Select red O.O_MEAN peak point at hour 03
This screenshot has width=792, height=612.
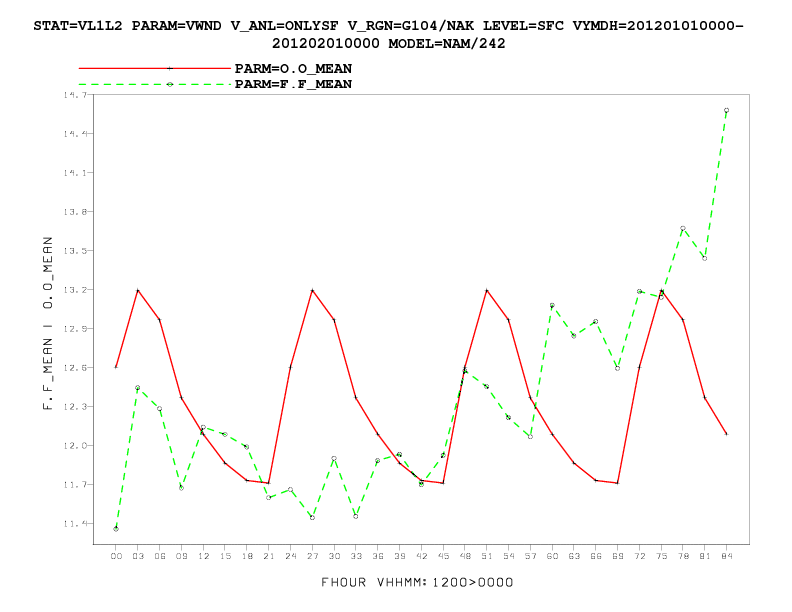(138, 290)
